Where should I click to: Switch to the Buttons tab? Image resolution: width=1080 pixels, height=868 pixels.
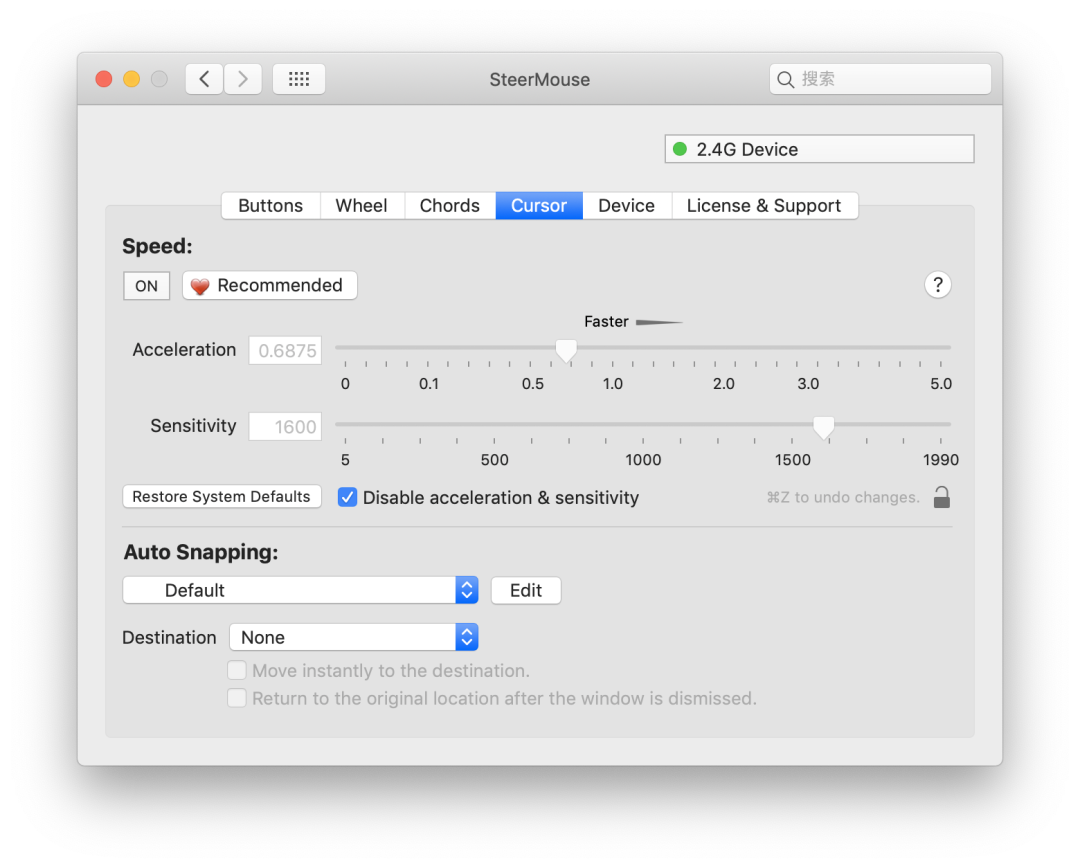click(x=270, y=206)
